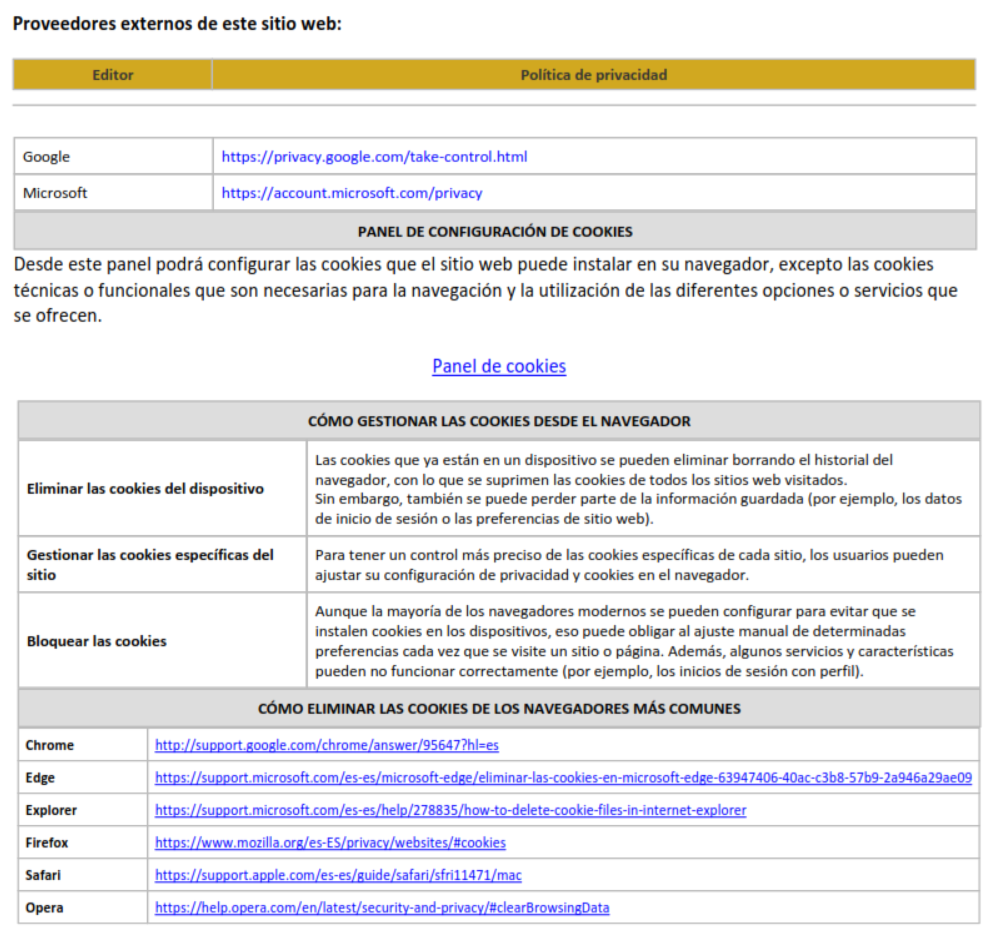Image resolution: width=992 pixels, height=938 pixels.
Task: Click 'CÓMO GESTIONAR LAS COOKIES DESDE EL NAVEGADOR' heading
Action: tap(499, 421)
